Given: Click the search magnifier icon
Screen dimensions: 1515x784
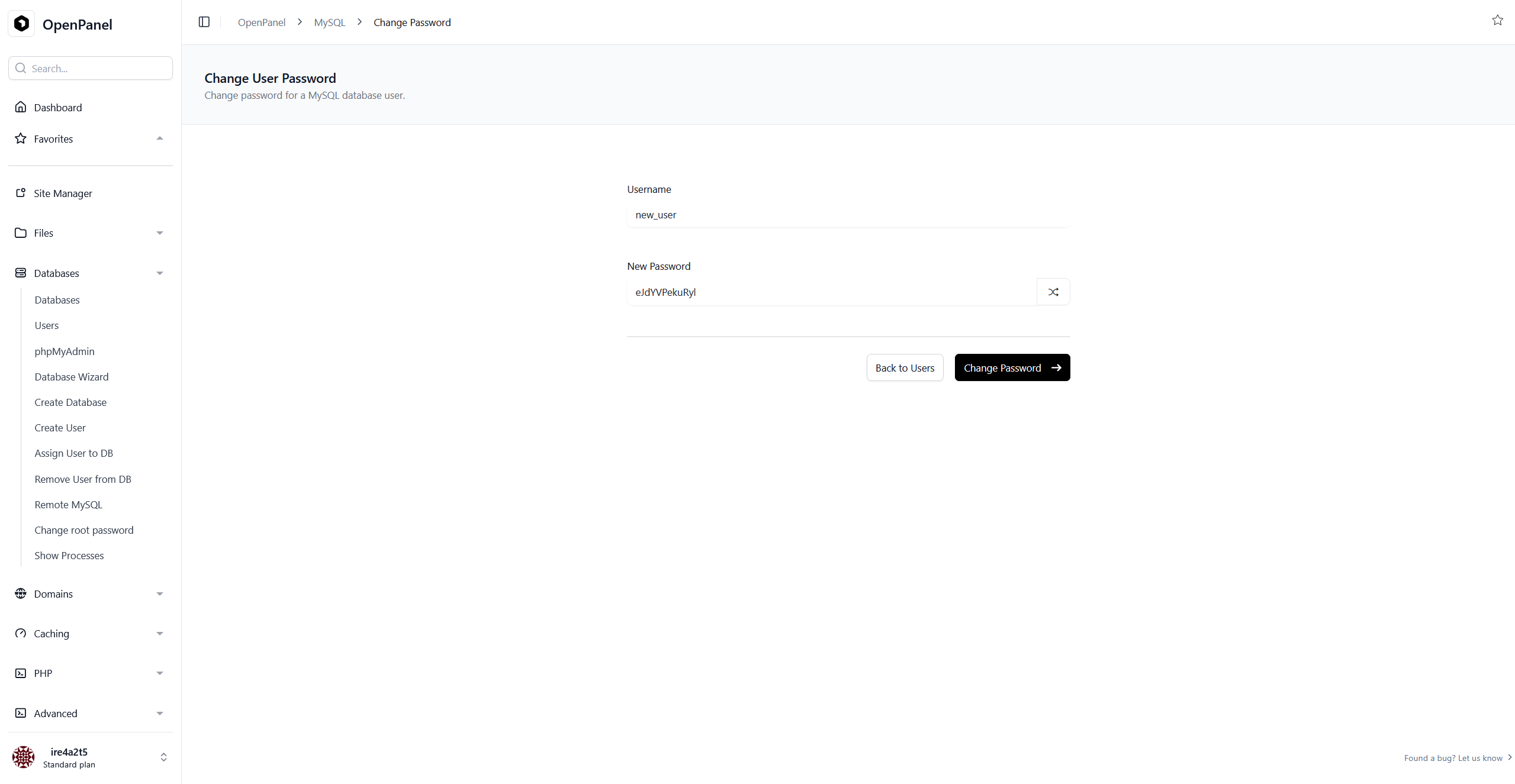Looking at the screenshot, I should point(21,68).
